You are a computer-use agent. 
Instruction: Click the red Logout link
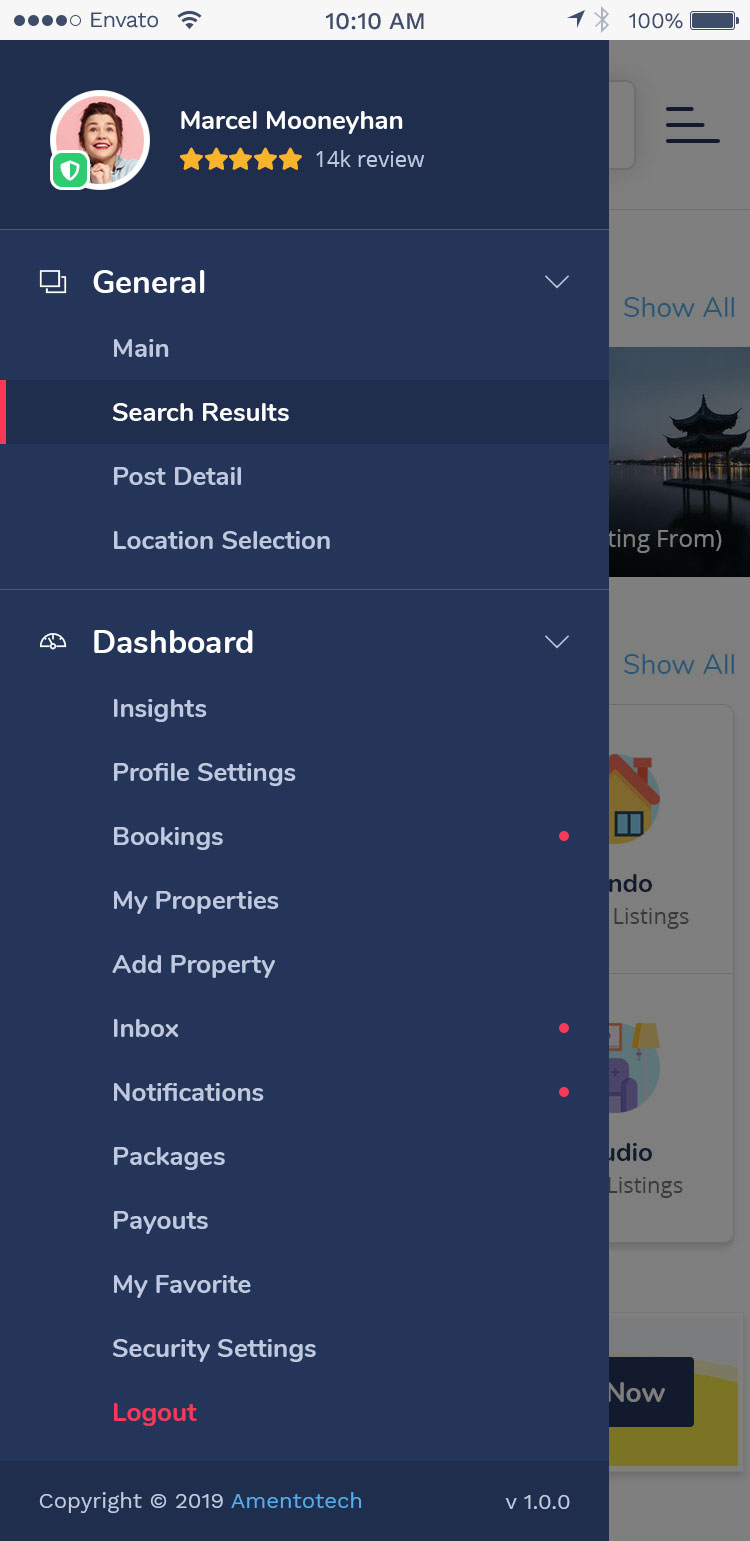(x=155, y=1412)
